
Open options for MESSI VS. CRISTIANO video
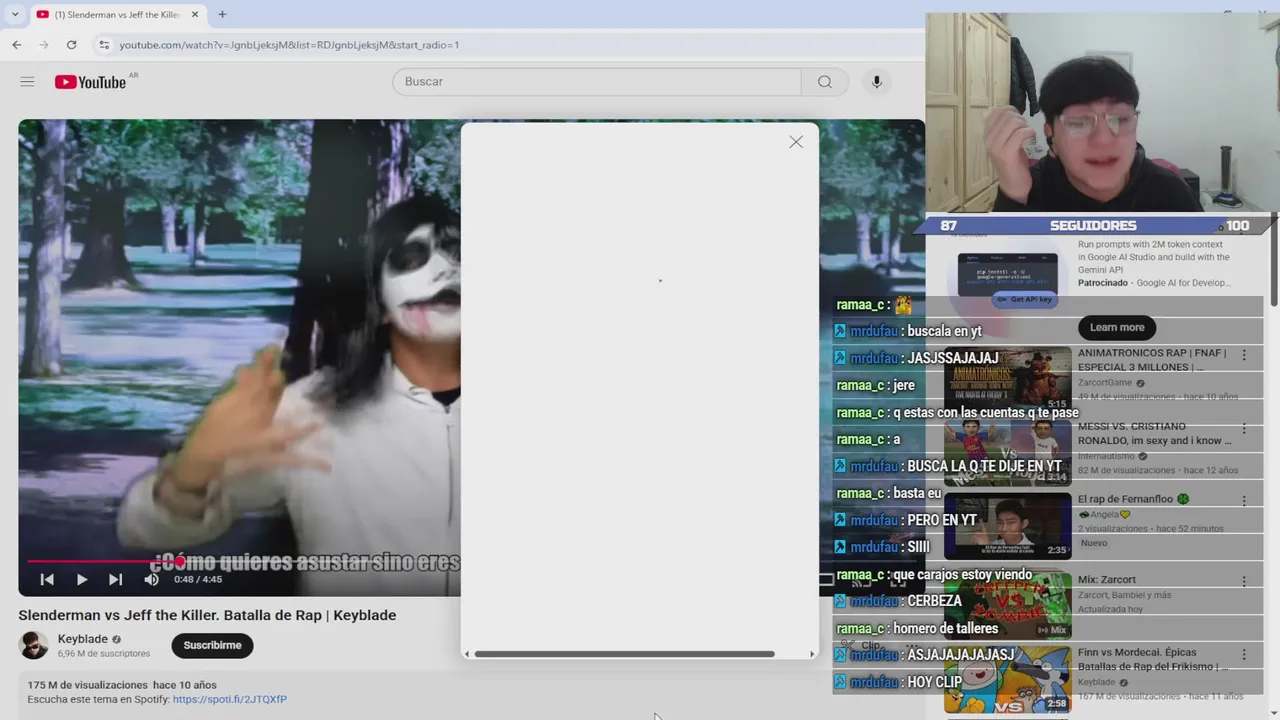tap(1244, 428)
